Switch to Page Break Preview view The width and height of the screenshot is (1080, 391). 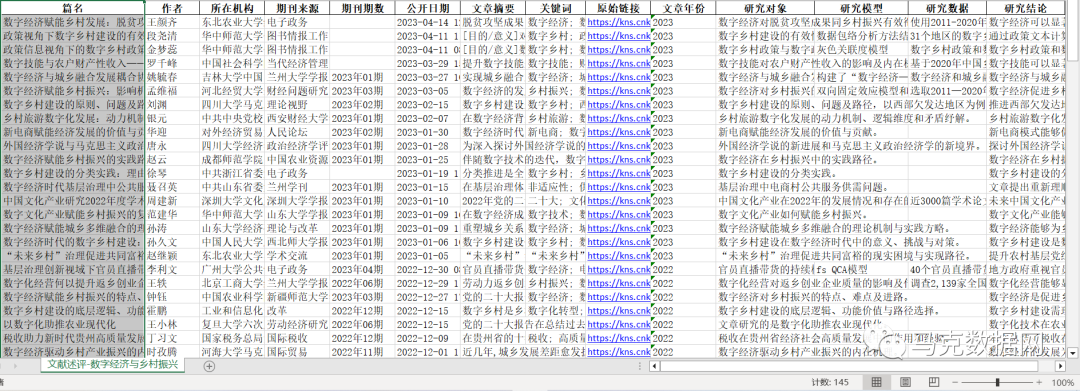coord(934,381)
